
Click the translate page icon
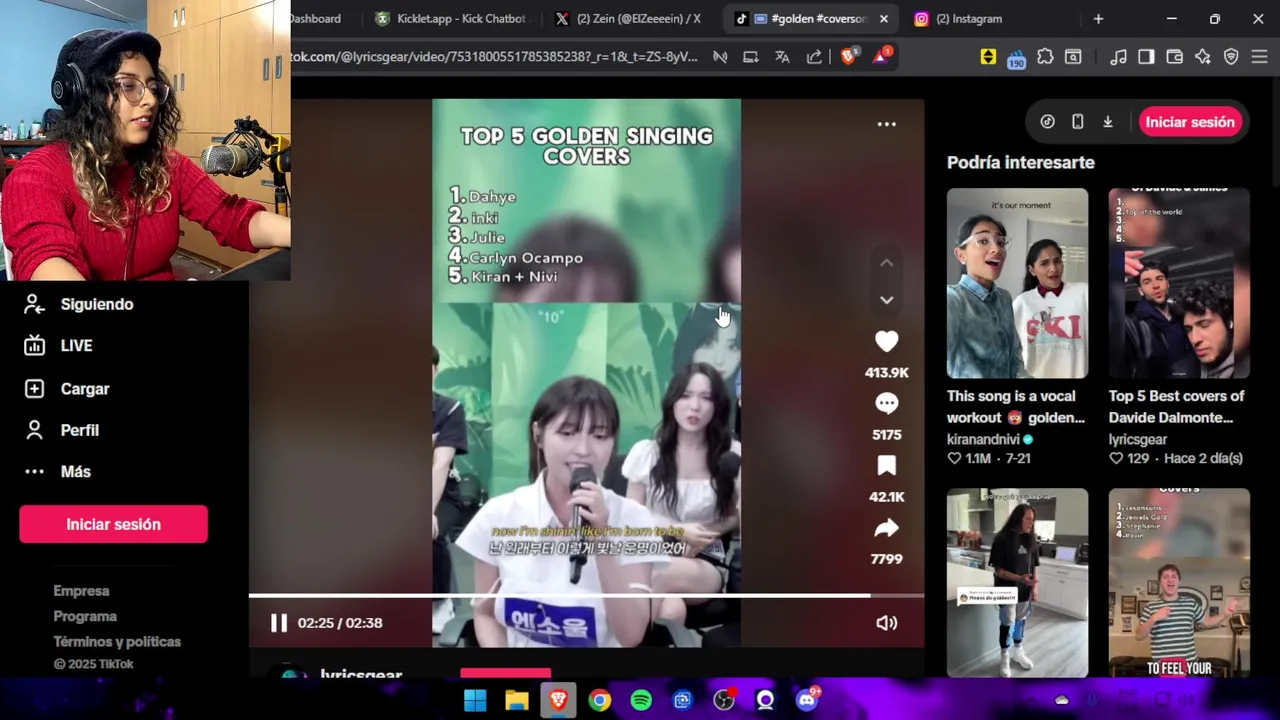point(782,57)
